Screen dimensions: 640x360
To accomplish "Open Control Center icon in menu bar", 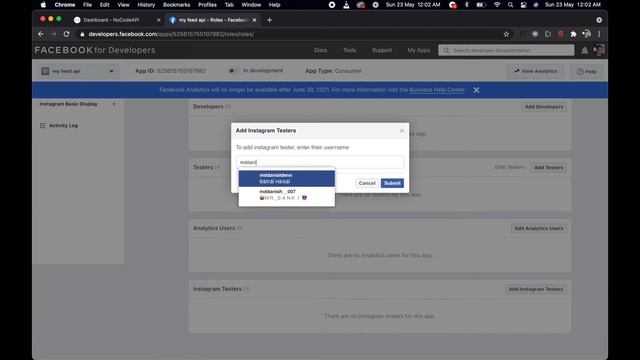I will [524, 5].
